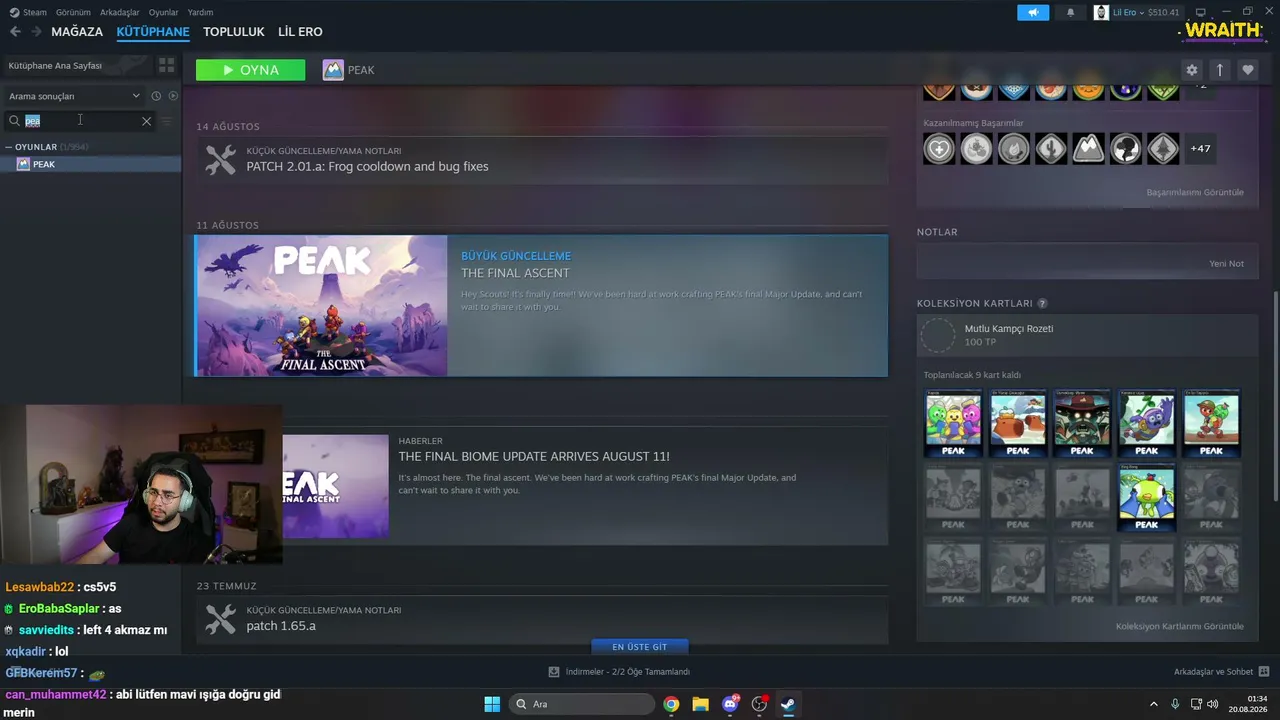
Task: Toggle the ready-to-play filter icon
Action: point(173,96)
